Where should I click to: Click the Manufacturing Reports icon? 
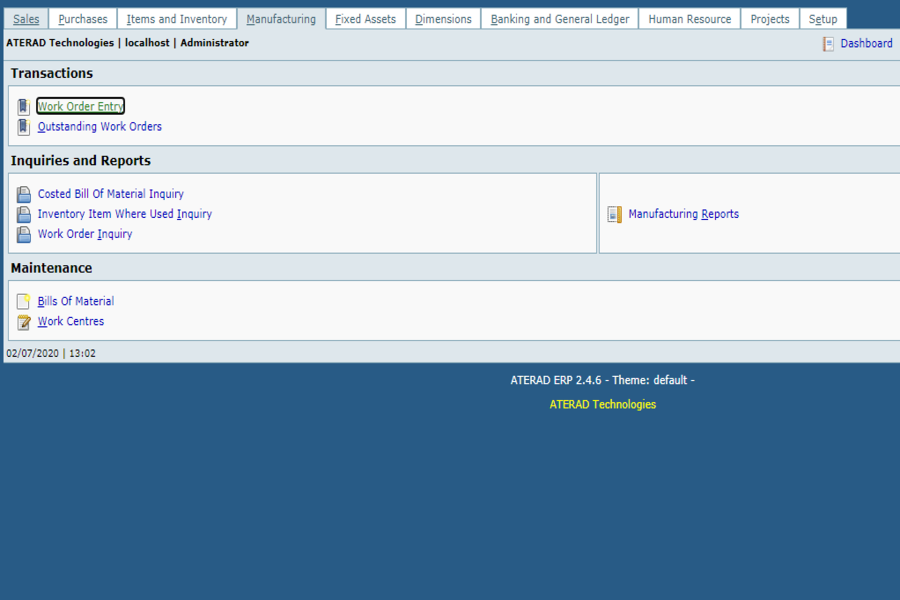point(615,215)
